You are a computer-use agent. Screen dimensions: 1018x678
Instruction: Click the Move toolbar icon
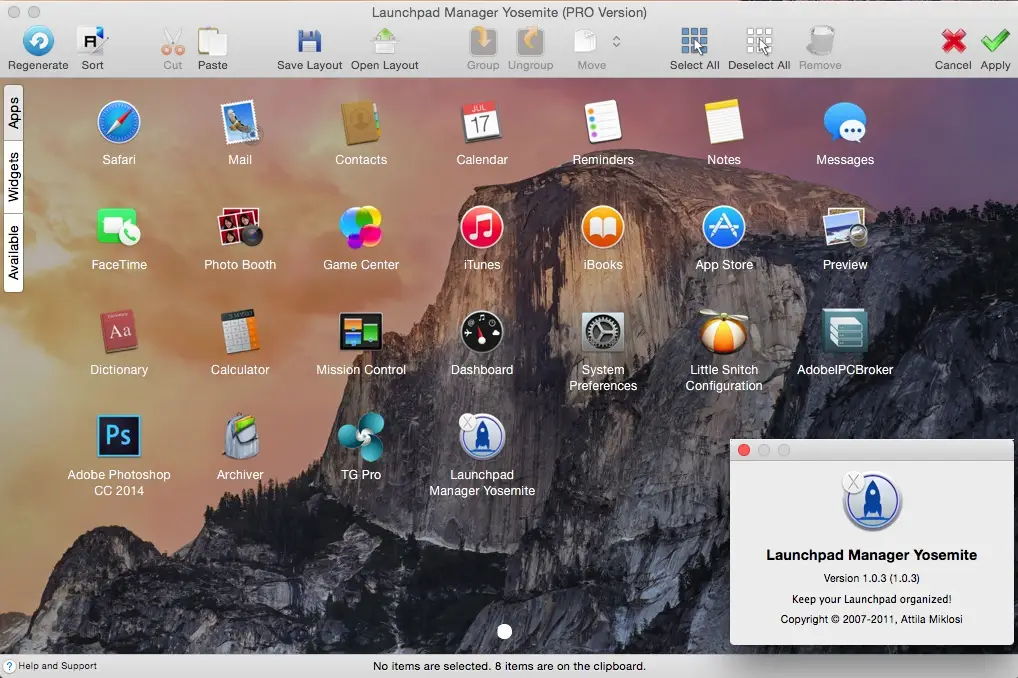[585, 42]
